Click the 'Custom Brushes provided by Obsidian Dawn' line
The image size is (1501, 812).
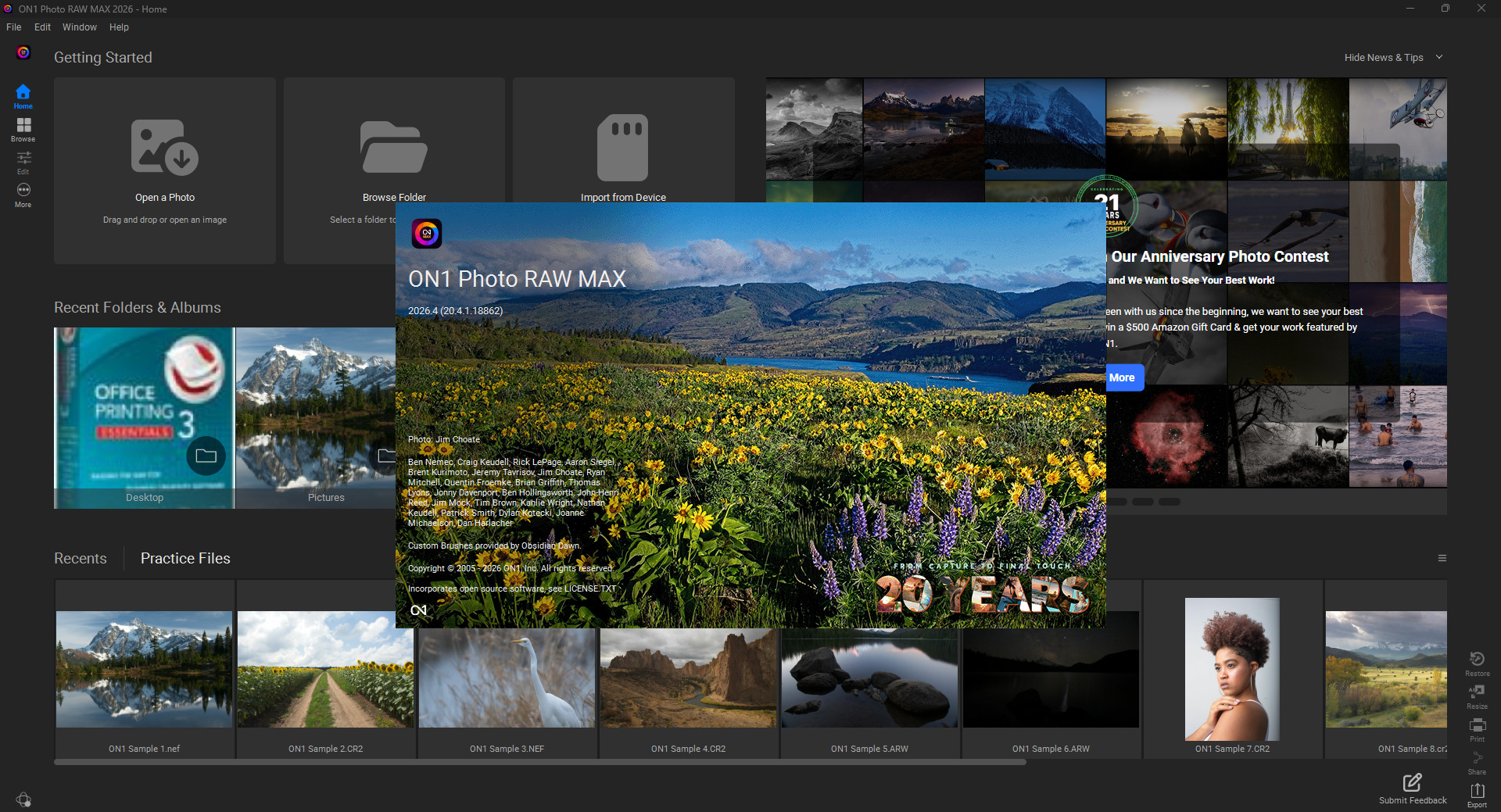(494, 546)
